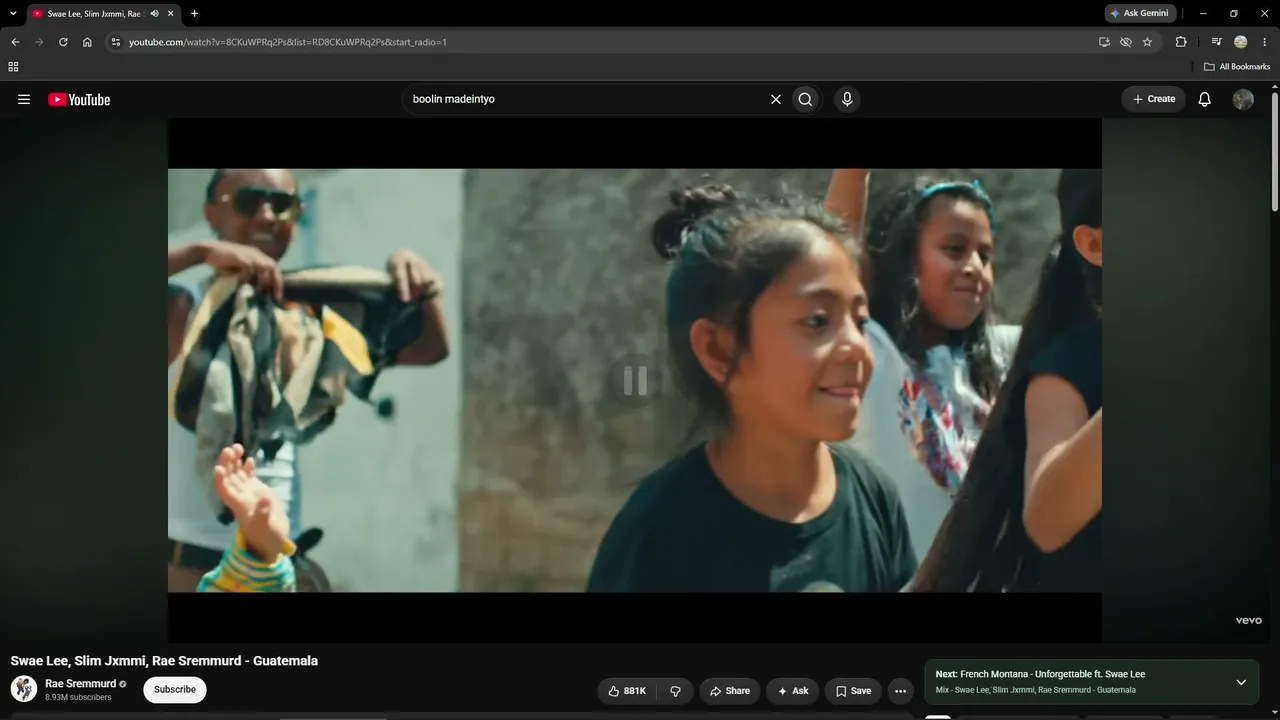Screen dimensions: 1280x720
Task: Open the YouTube account avatar menu
Action: point(1243,99)
